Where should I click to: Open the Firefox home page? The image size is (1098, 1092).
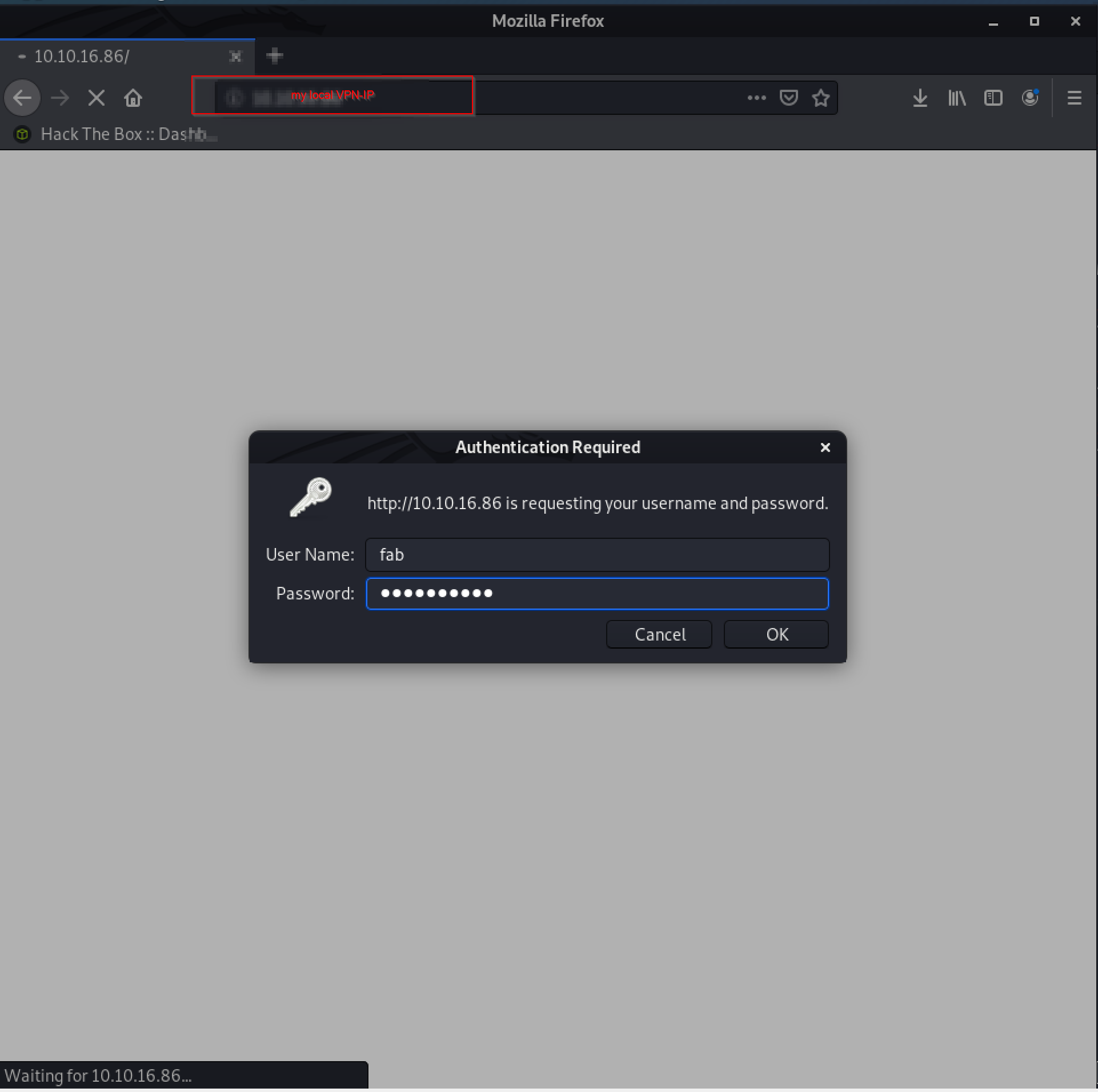pos(133,98)
